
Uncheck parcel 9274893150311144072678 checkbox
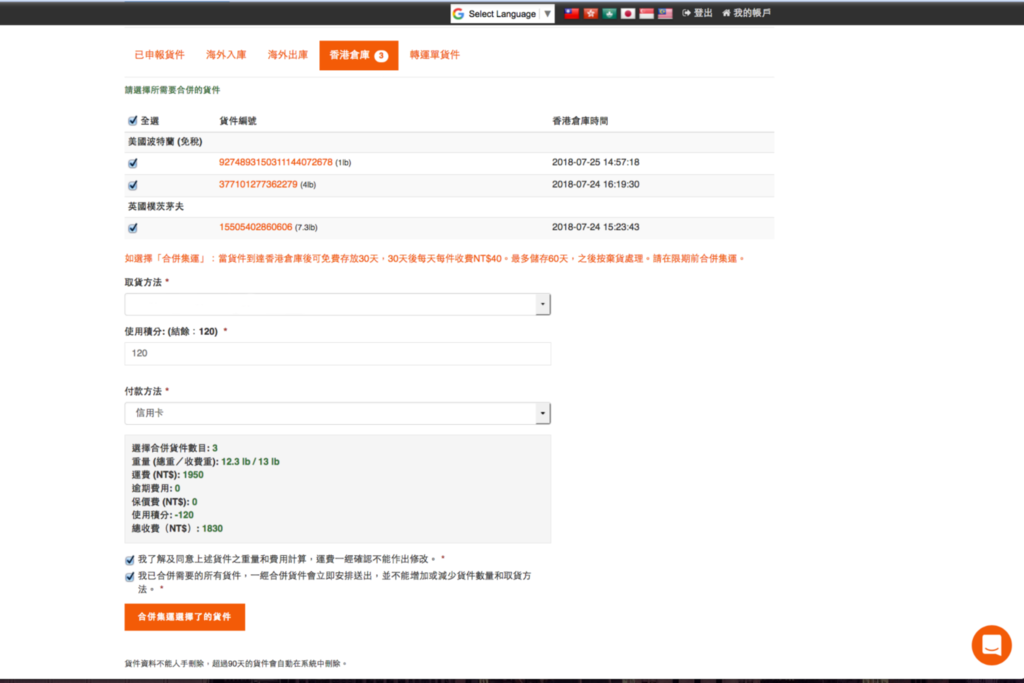pos(133,162)
